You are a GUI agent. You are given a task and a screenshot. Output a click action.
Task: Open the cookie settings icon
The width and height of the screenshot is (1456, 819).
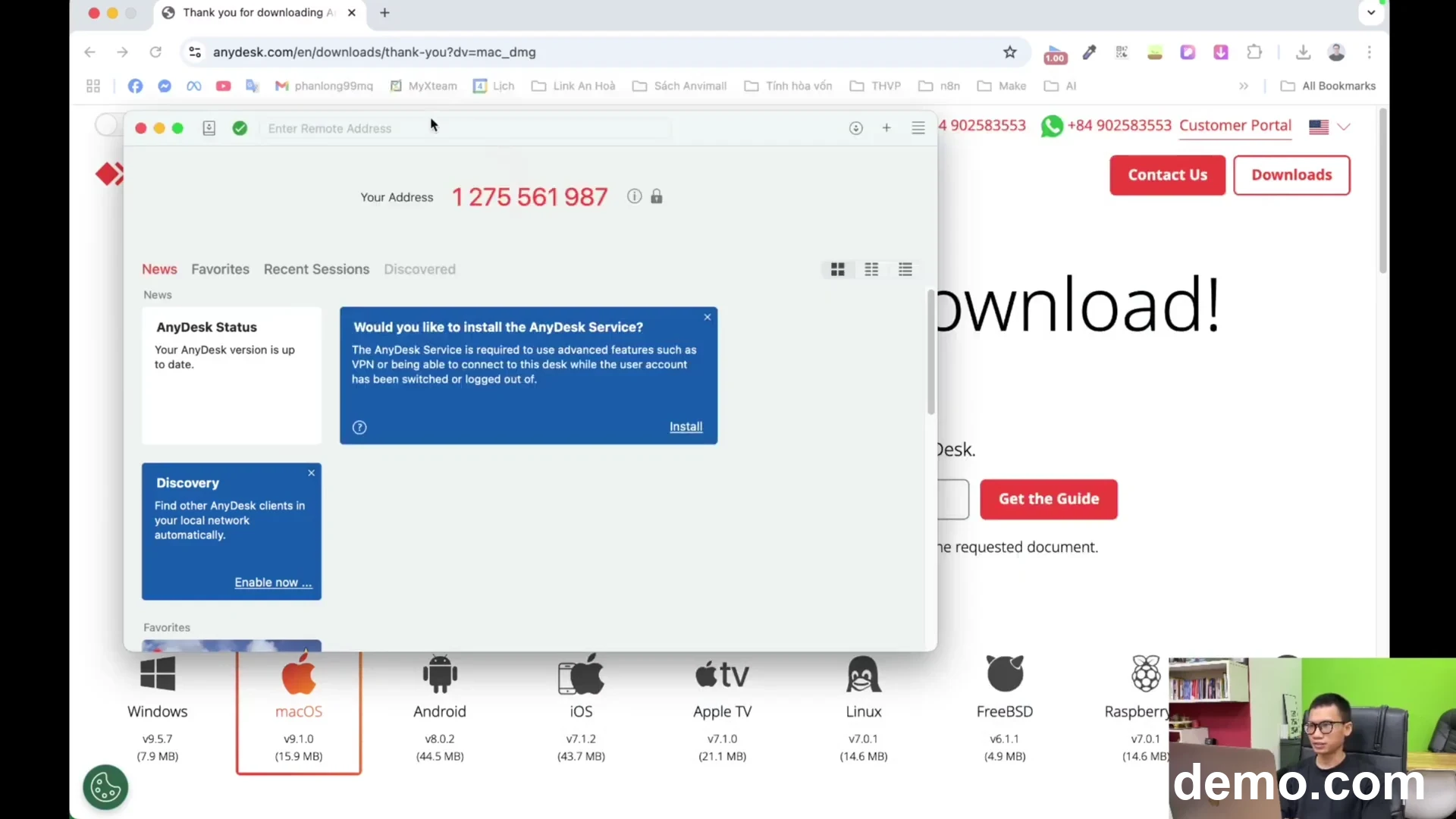pyautogui.click(x=105, y=788)
